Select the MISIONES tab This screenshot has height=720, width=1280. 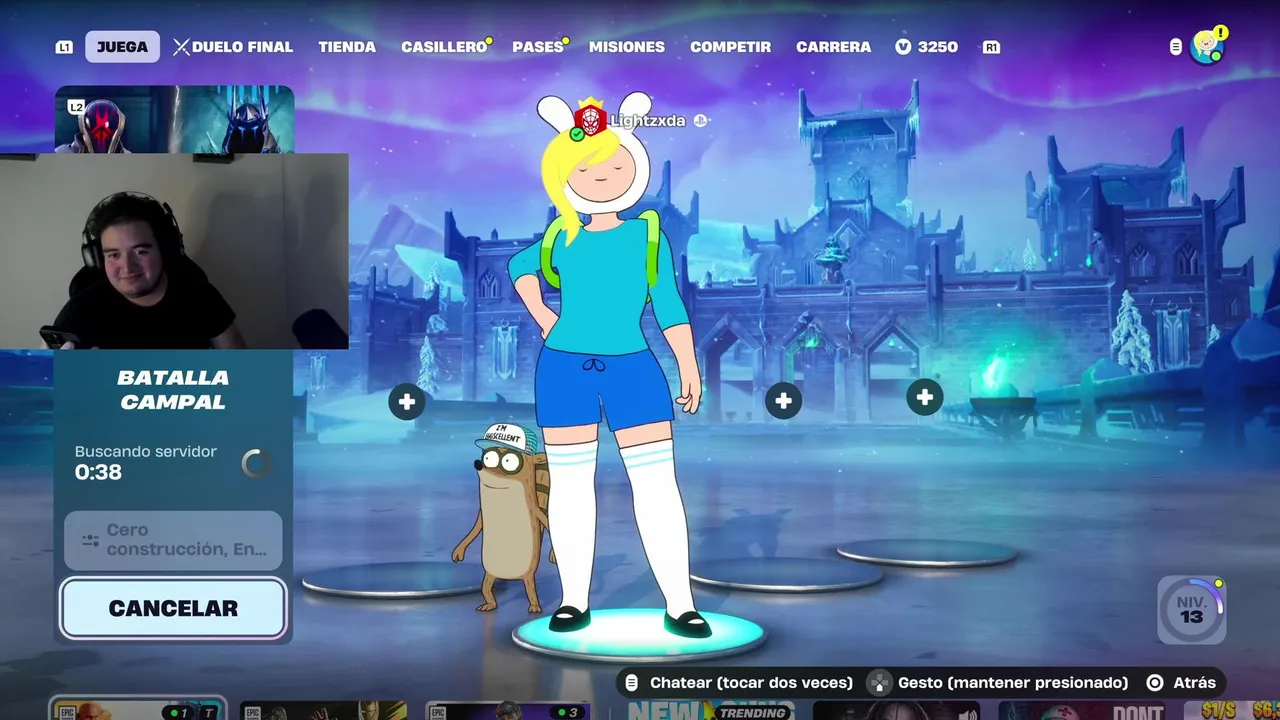(626, 47)
